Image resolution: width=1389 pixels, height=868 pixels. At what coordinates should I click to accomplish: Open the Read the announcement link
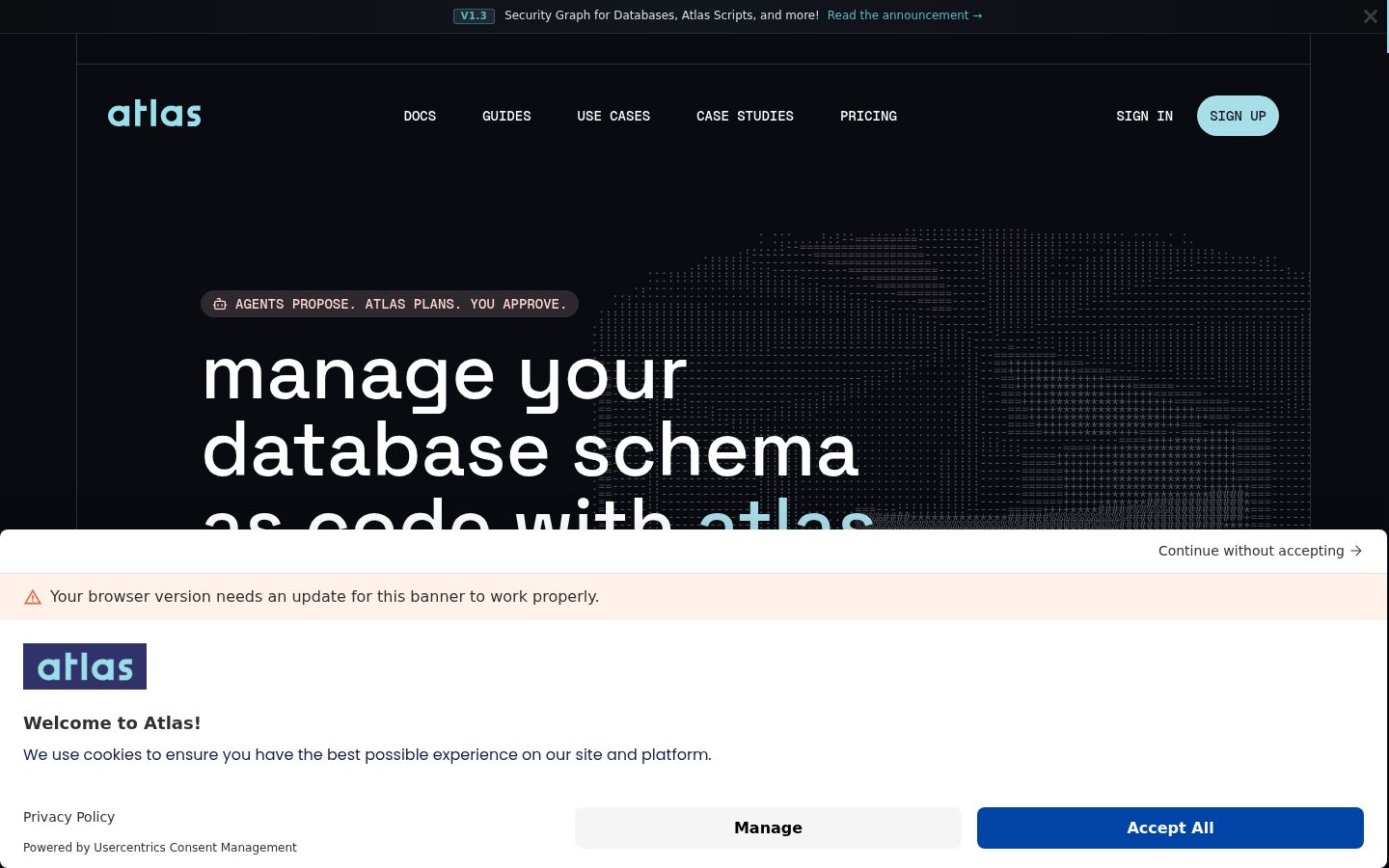[x=905, y=15]
